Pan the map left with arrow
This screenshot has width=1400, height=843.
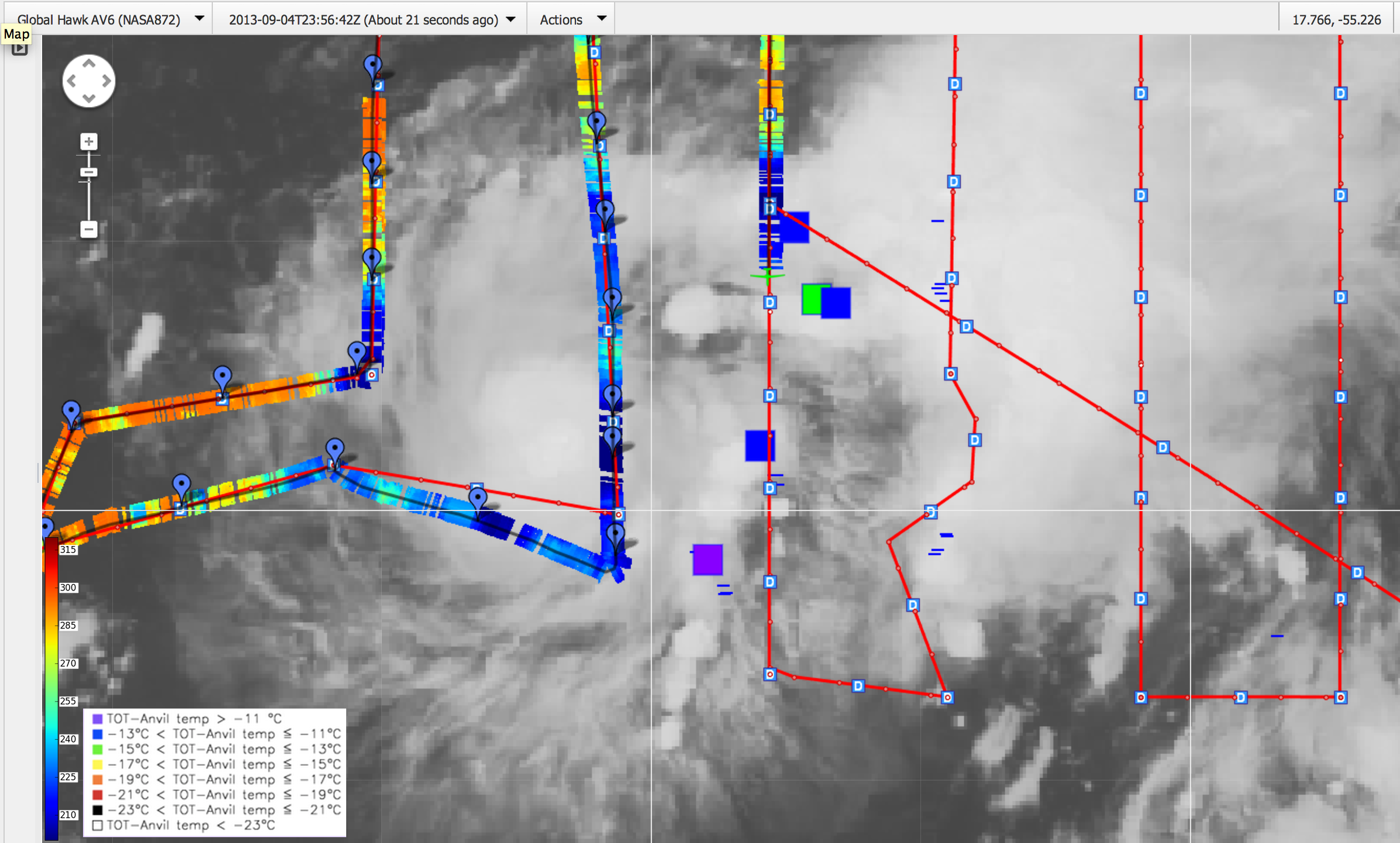click(71, 81)
